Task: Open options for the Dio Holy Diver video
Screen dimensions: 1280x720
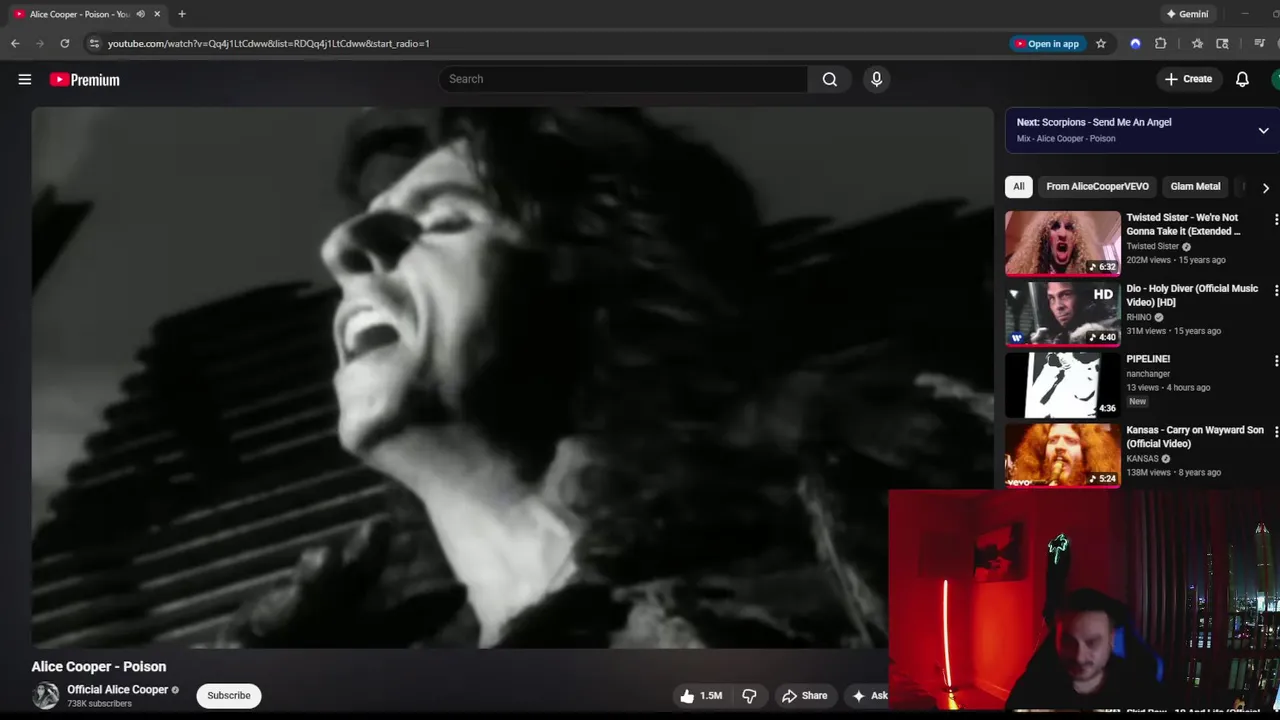Action: click(1275, 290)
